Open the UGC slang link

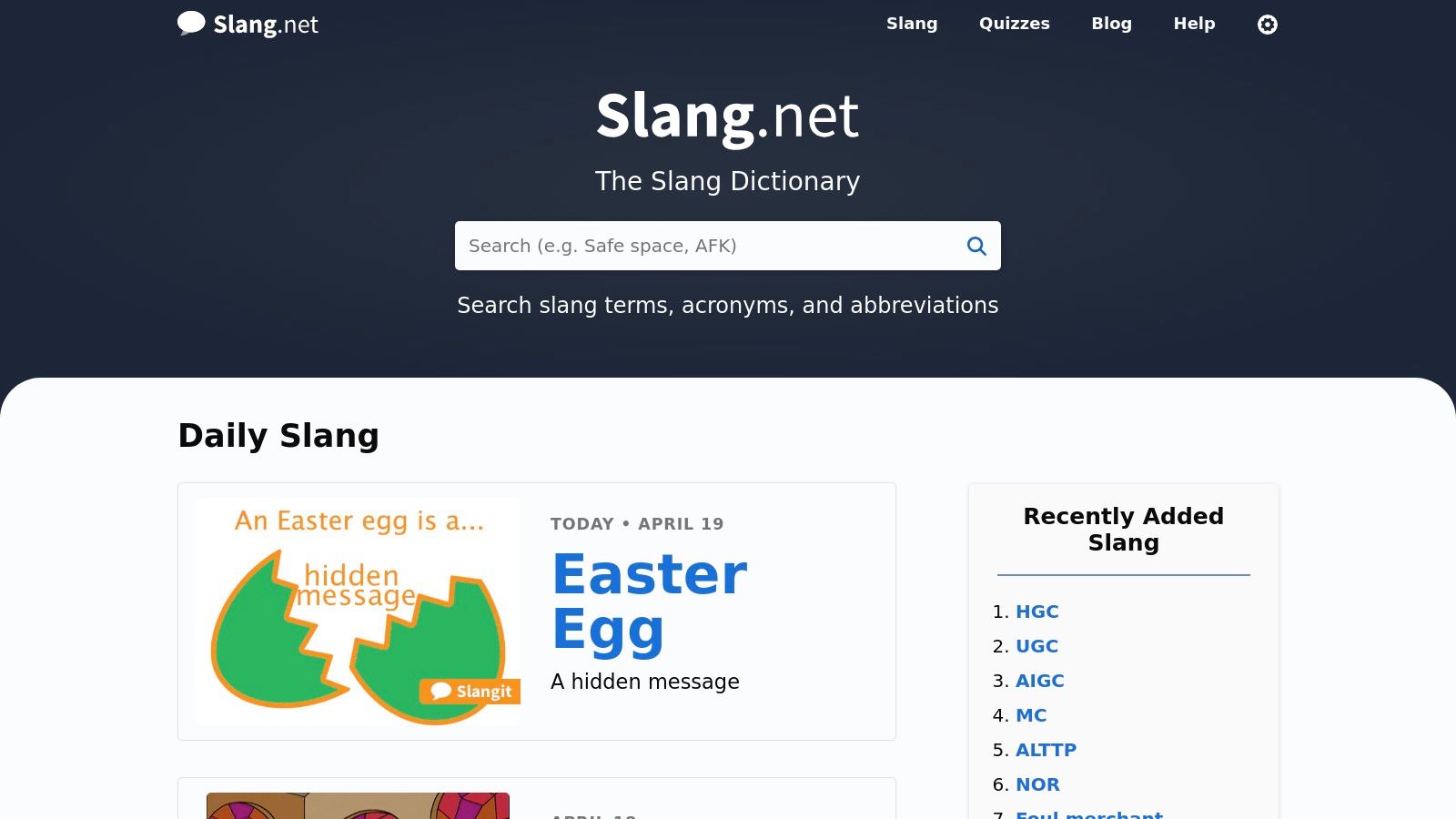click(1036, 646)
